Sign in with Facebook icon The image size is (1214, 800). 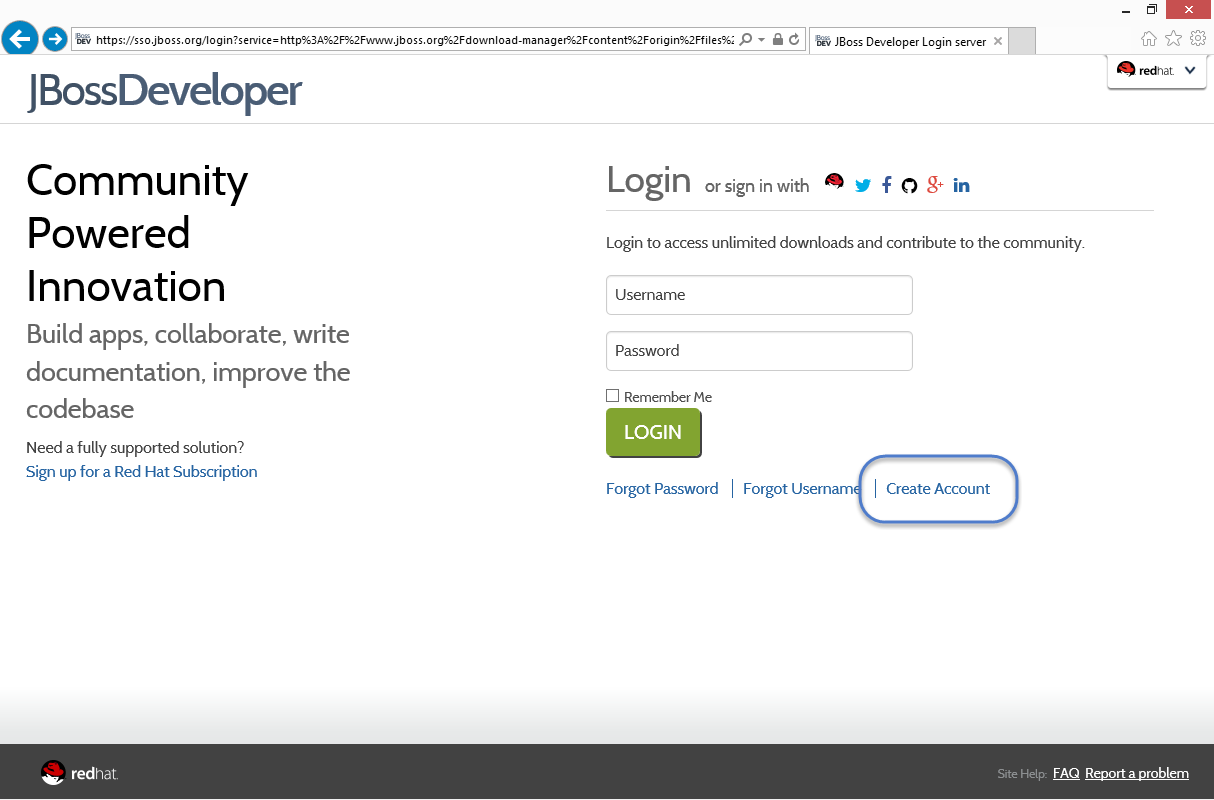pos(887,185)
